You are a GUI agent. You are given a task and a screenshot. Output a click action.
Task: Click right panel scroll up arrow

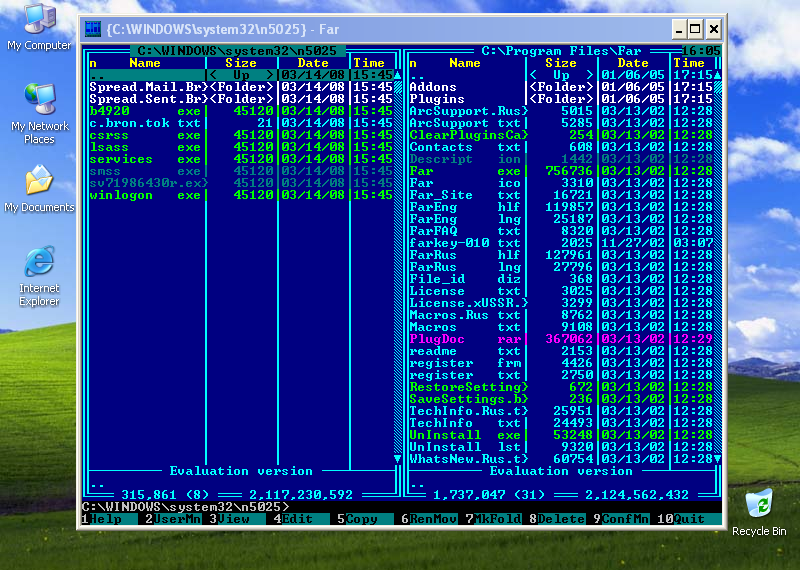(x=718, y=75)
